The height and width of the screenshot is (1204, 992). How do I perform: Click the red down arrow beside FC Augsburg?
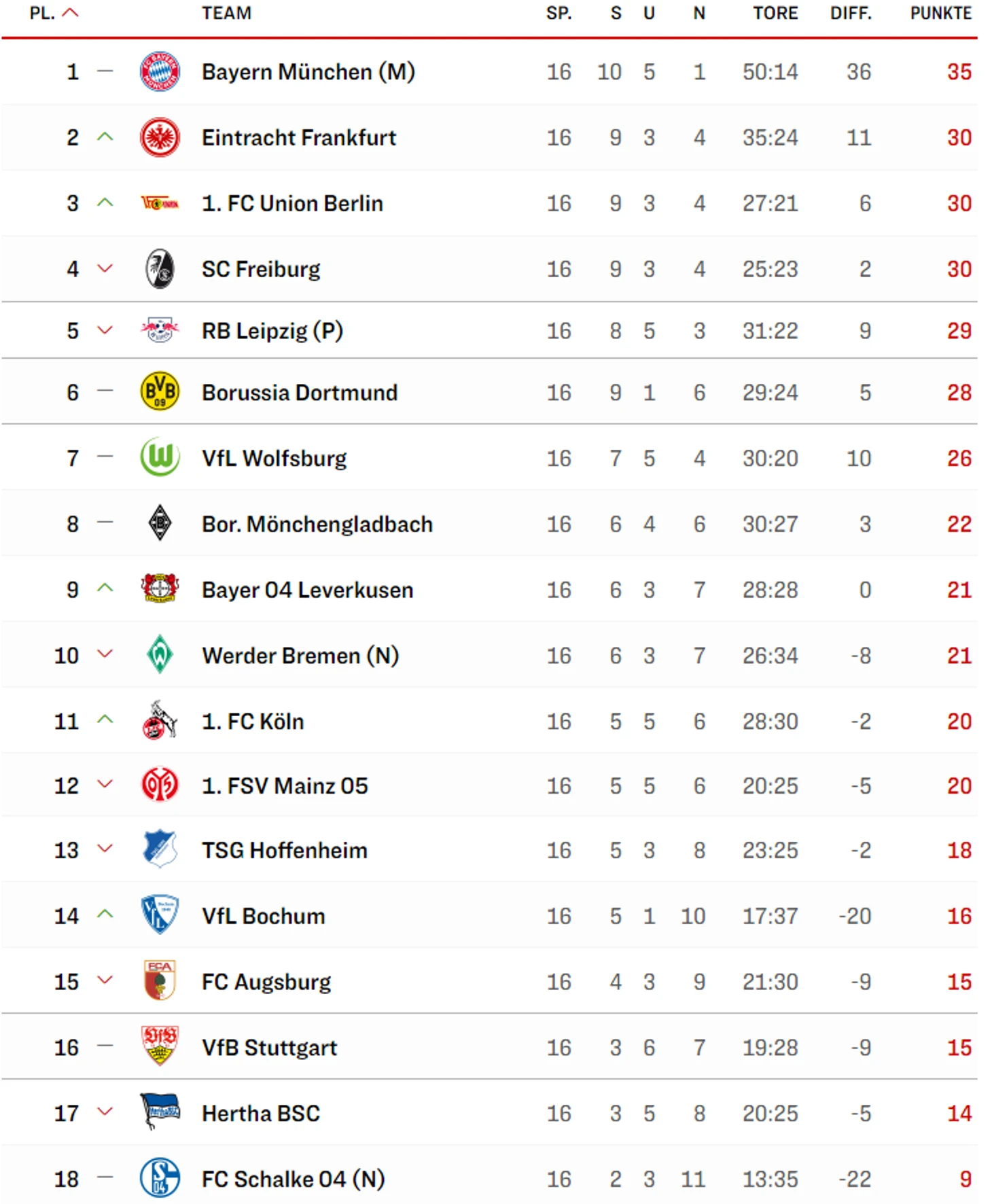click(105, 980)
